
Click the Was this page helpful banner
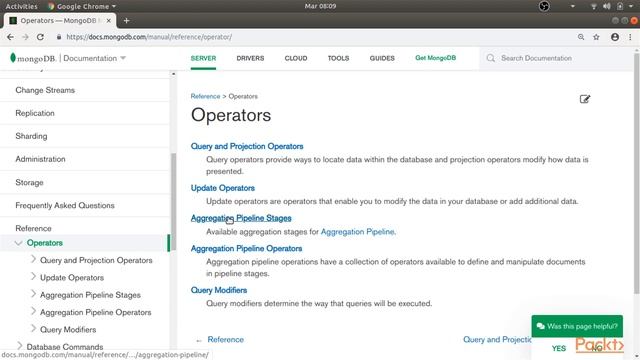click(577, 326)
